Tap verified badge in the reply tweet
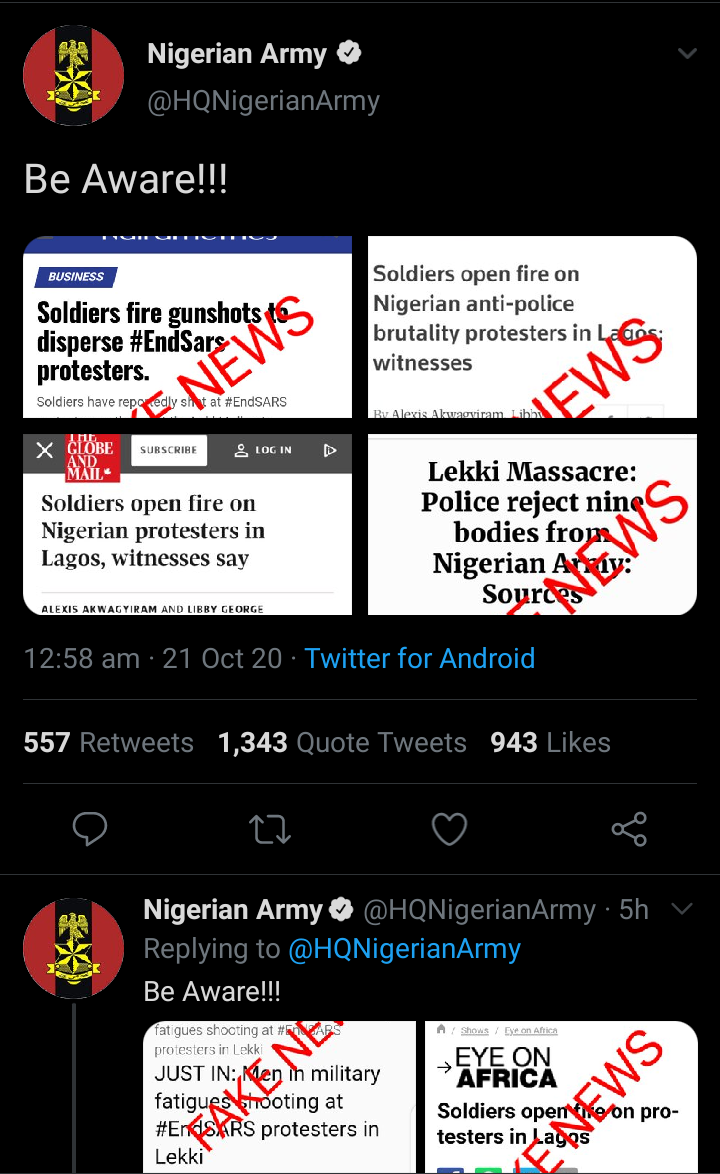 coord(342,910)
